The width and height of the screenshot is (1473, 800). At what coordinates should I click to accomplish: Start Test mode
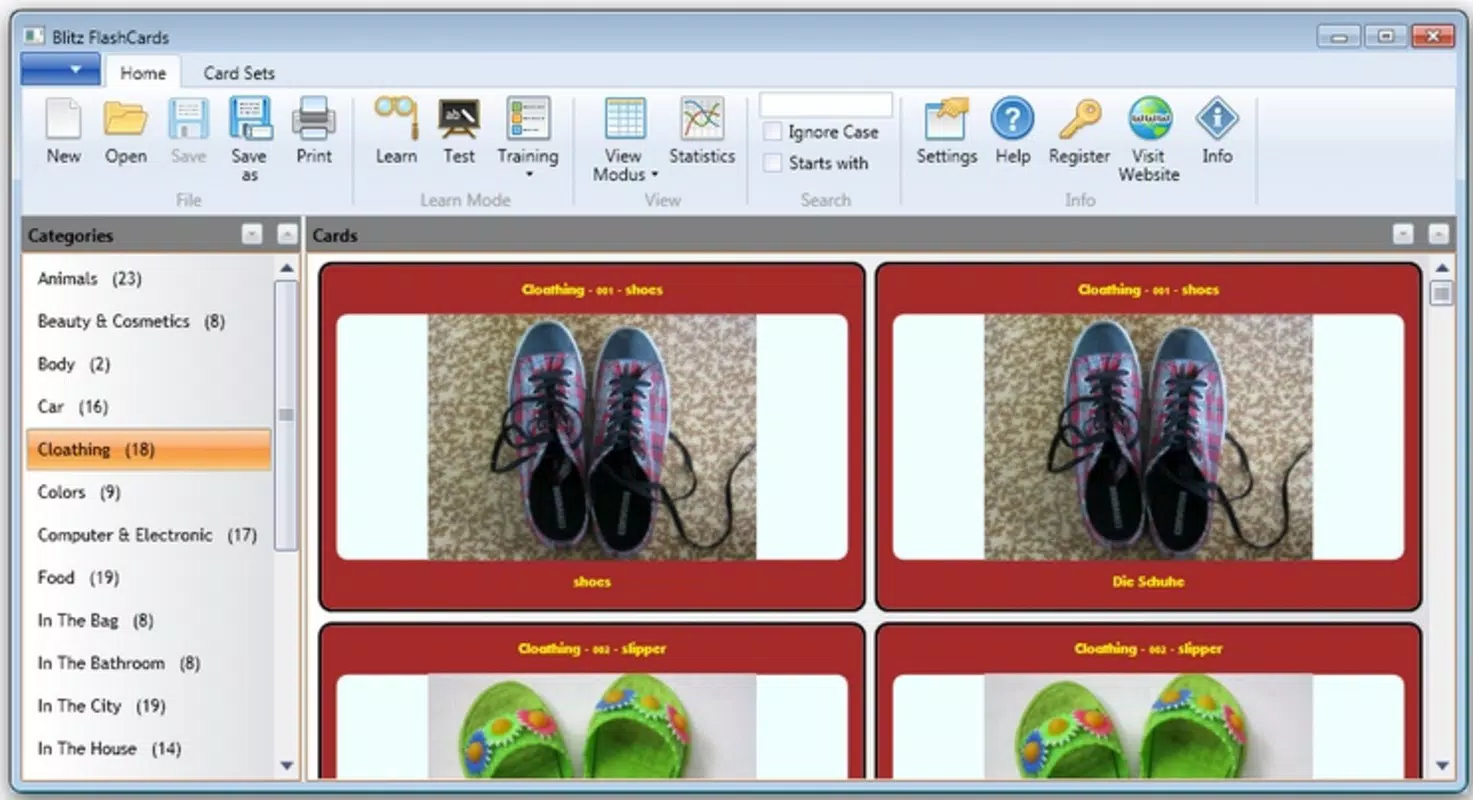click(x=459, y=131)
